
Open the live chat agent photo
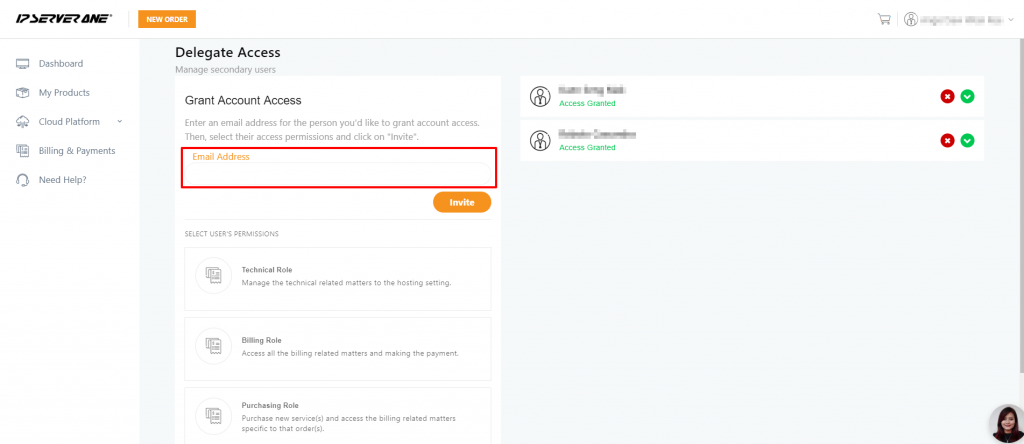pyautogui.click(x=1007, y=424)
